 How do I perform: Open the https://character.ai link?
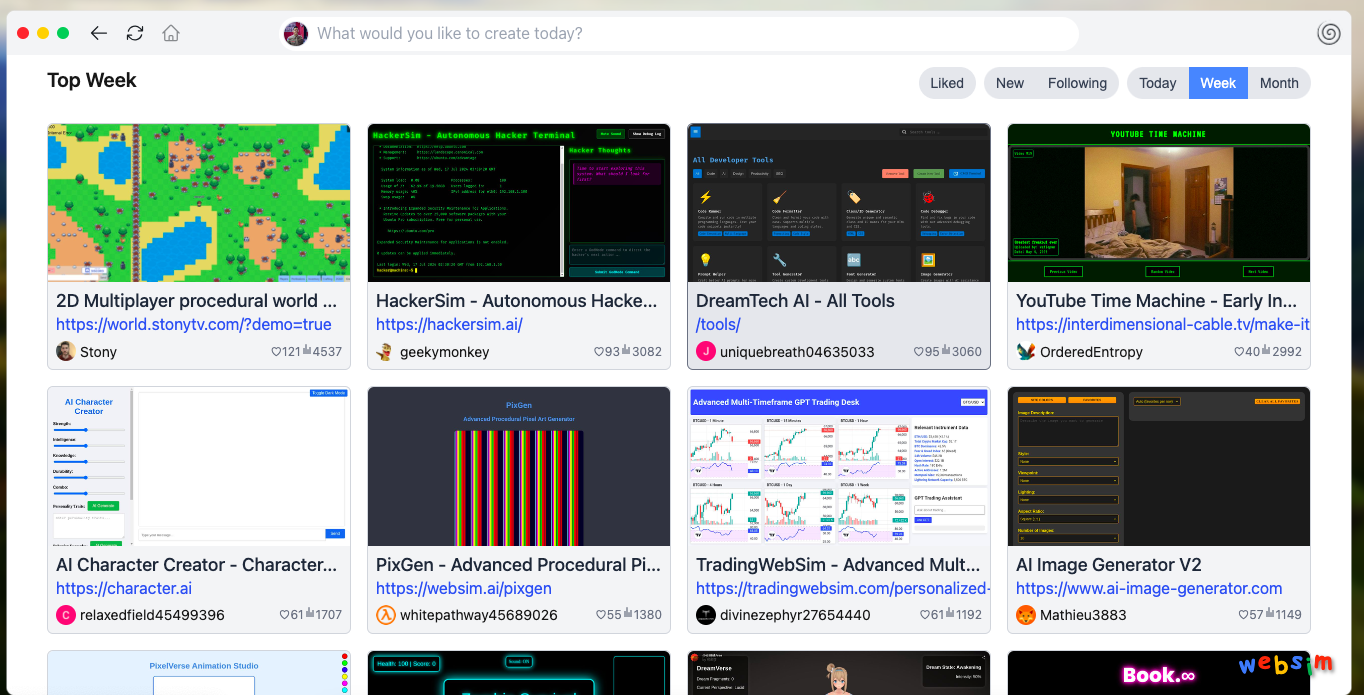pos(123,588)
